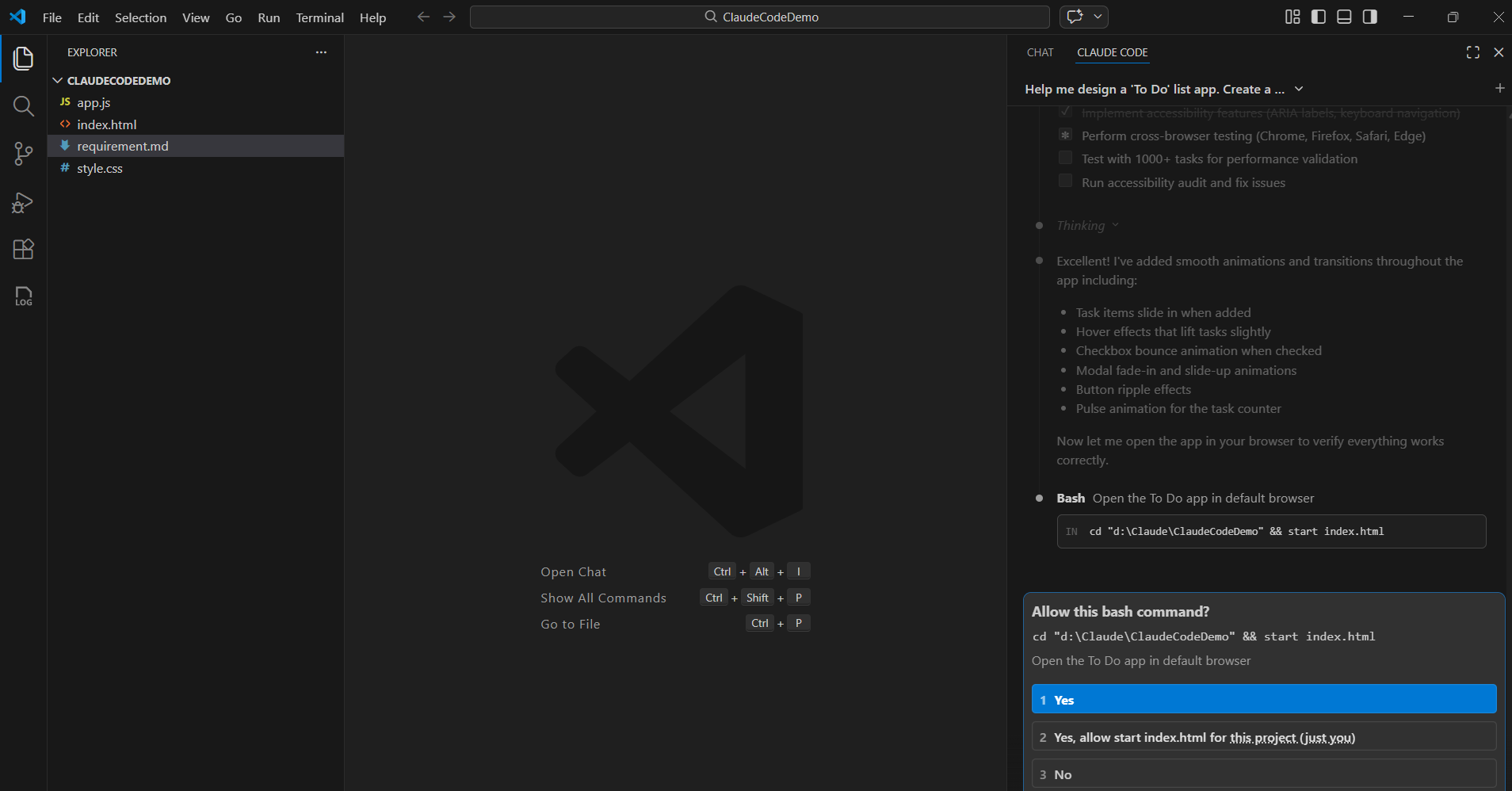
Task: Deny the bash command with No
Action: click(x=1263, y=774)
